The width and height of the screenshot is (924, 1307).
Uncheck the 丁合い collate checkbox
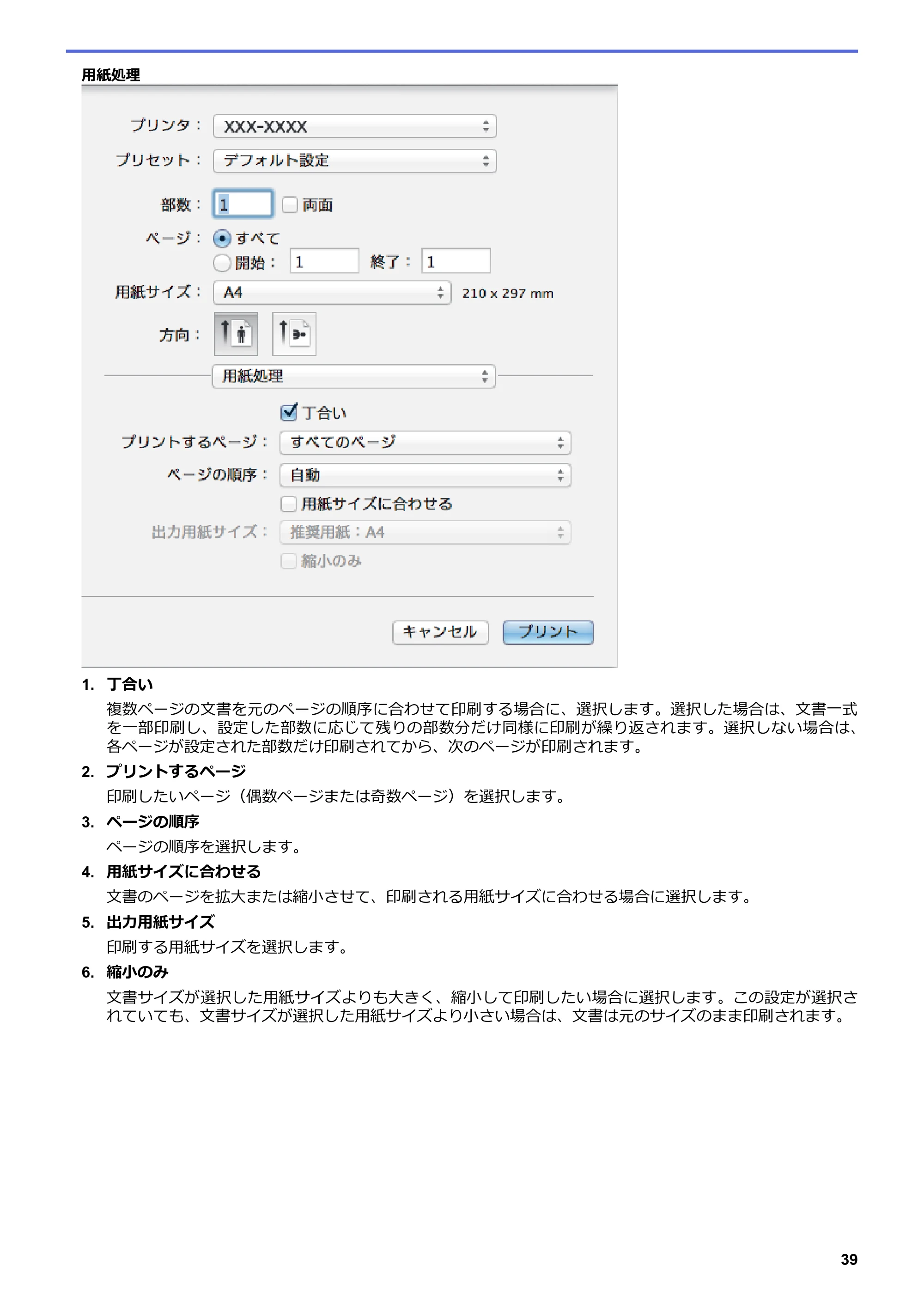tap(289, 412)
